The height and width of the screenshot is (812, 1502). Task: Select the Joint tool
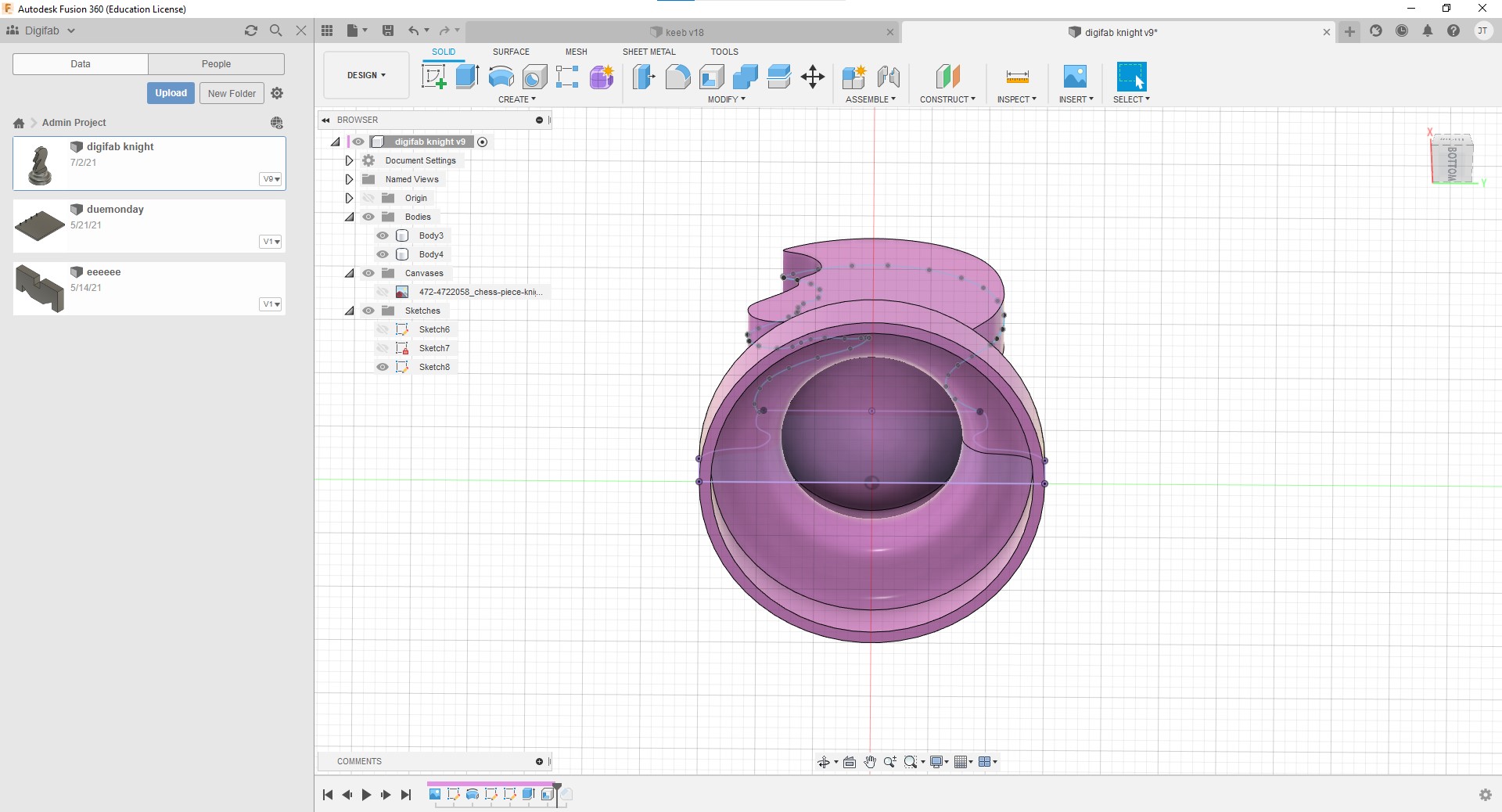point(888,77)
